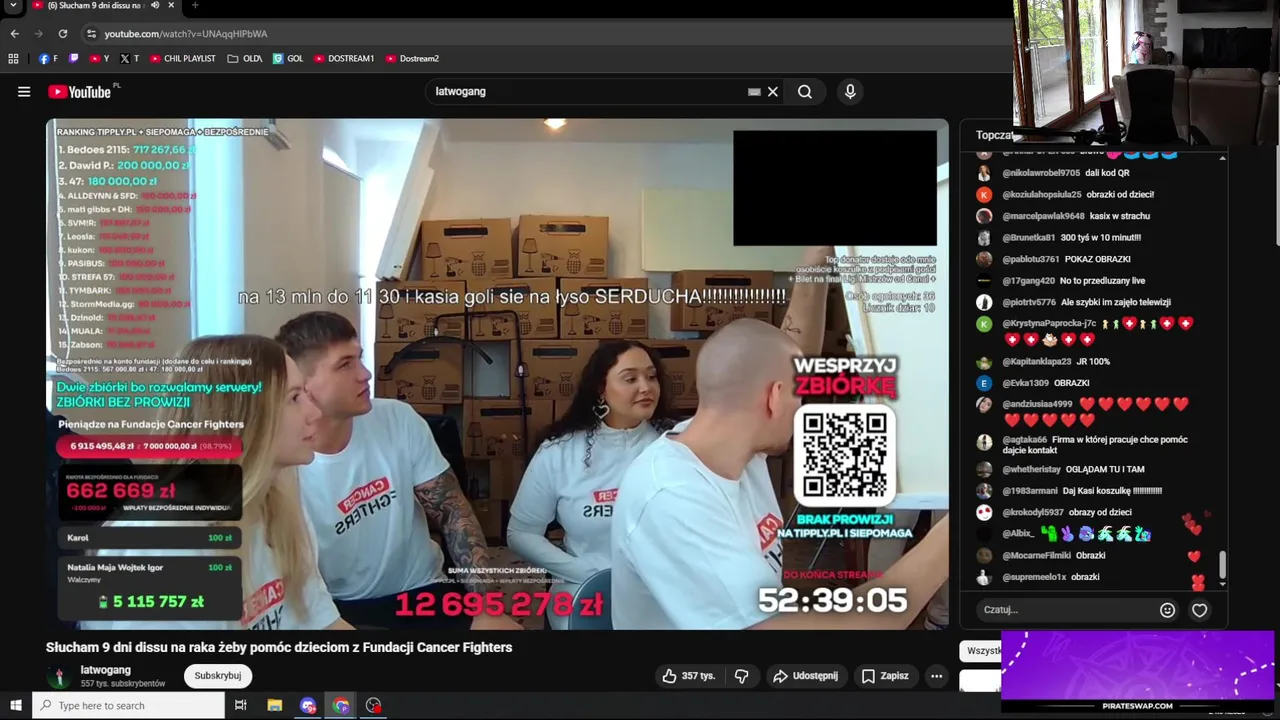Click chat message "dali kod QR"
This screenshot has height=720, width=1280.
1107,173
